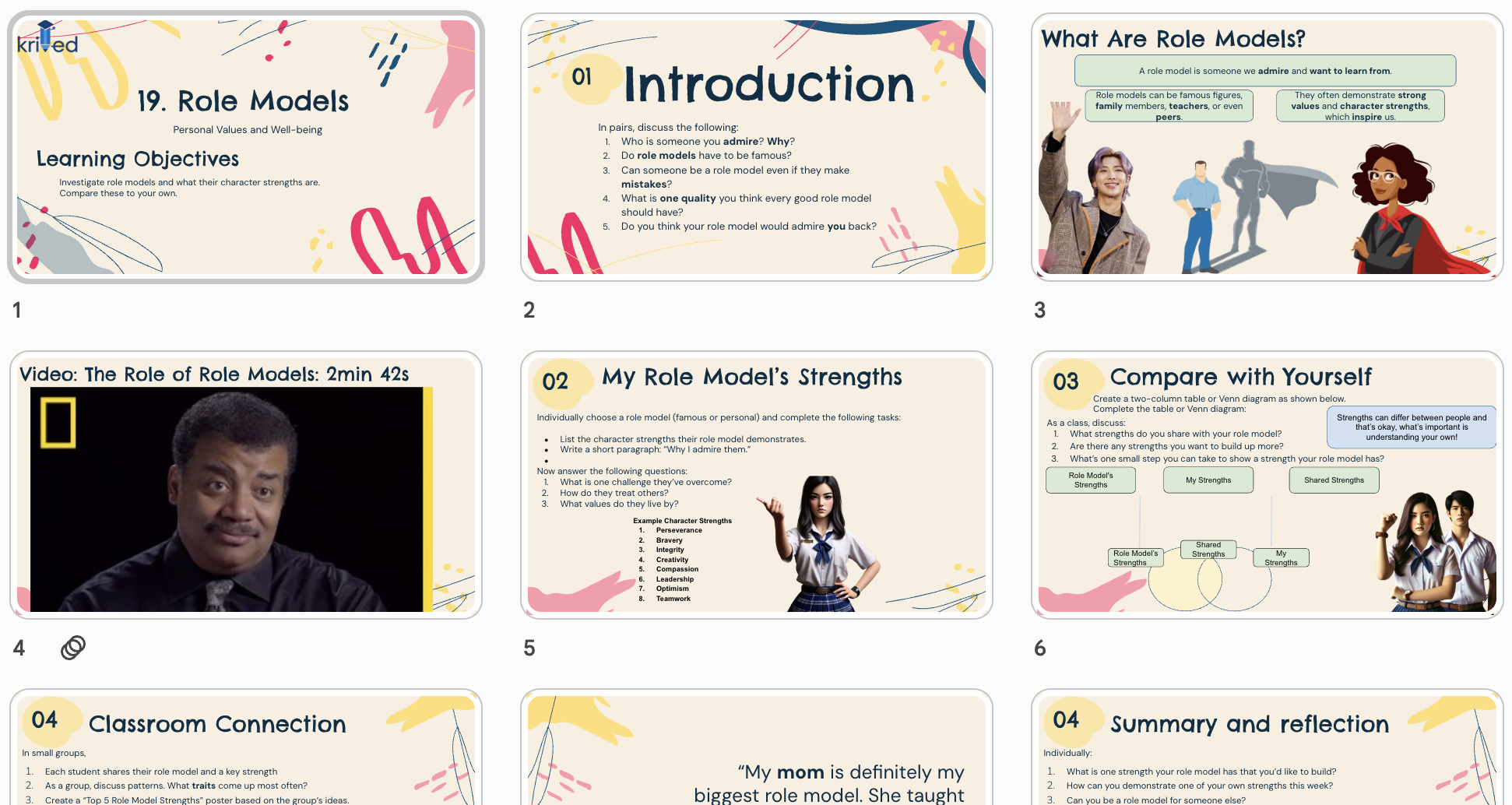The width and height of the screenshot is (1512, 805).
Task: Click the slide number 2 label
Action: [529, 310]
